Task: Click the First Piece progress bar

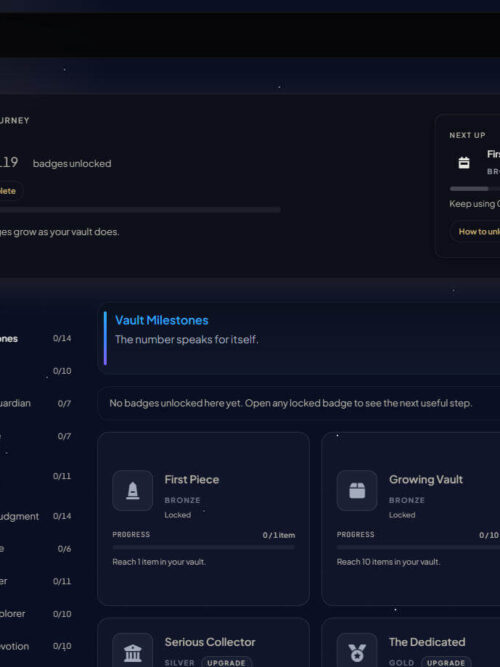Action: [203, 547]
